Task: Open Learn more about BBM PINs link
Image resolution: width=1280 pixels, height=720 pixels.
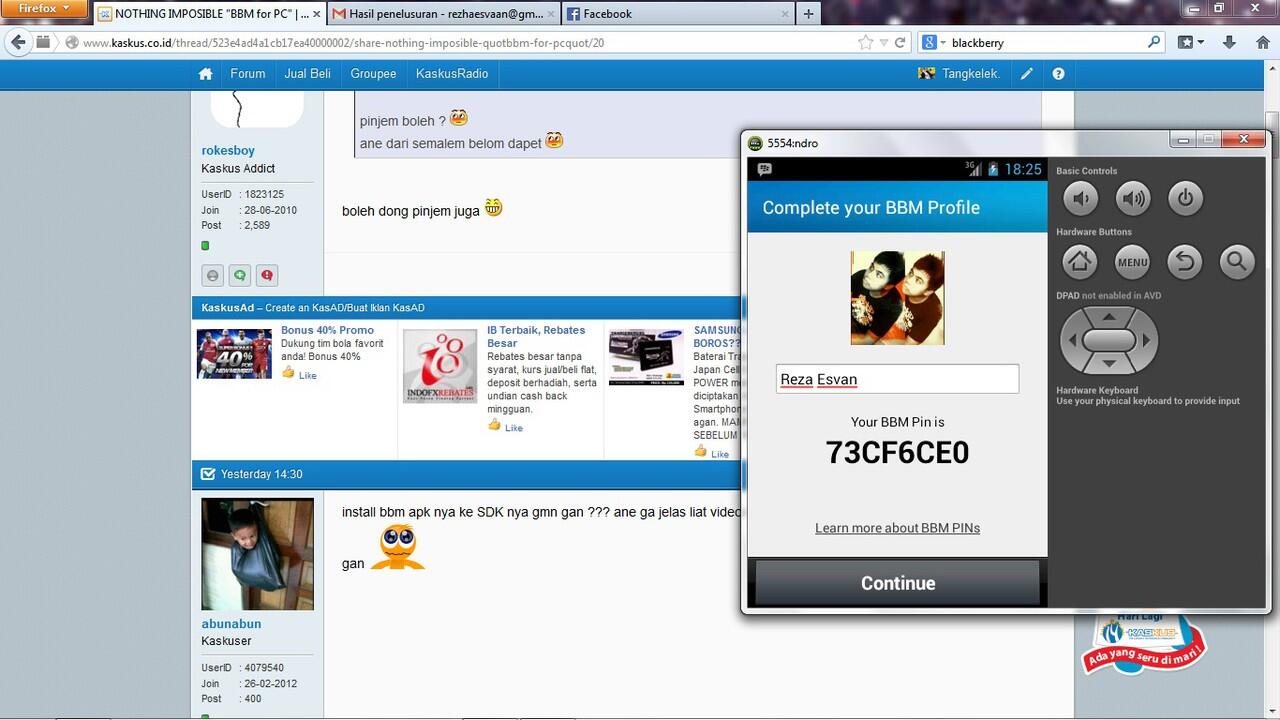Action: tap(897, 528)
